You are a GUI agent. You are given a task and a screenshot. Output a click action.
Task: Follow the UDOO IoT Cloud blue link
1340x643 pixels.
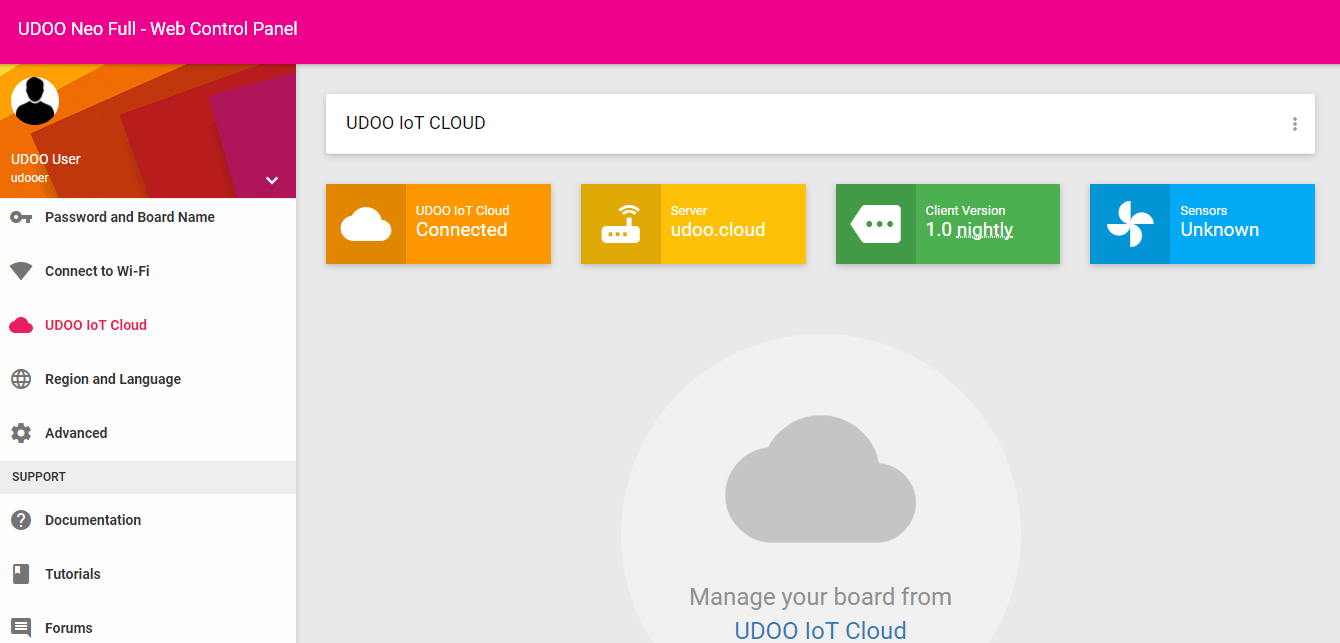point(820,631)
